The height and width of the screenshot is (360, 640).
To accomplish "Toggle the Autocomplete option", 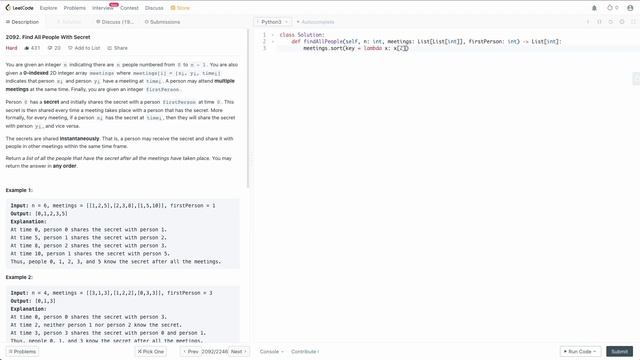I will 315,22.
